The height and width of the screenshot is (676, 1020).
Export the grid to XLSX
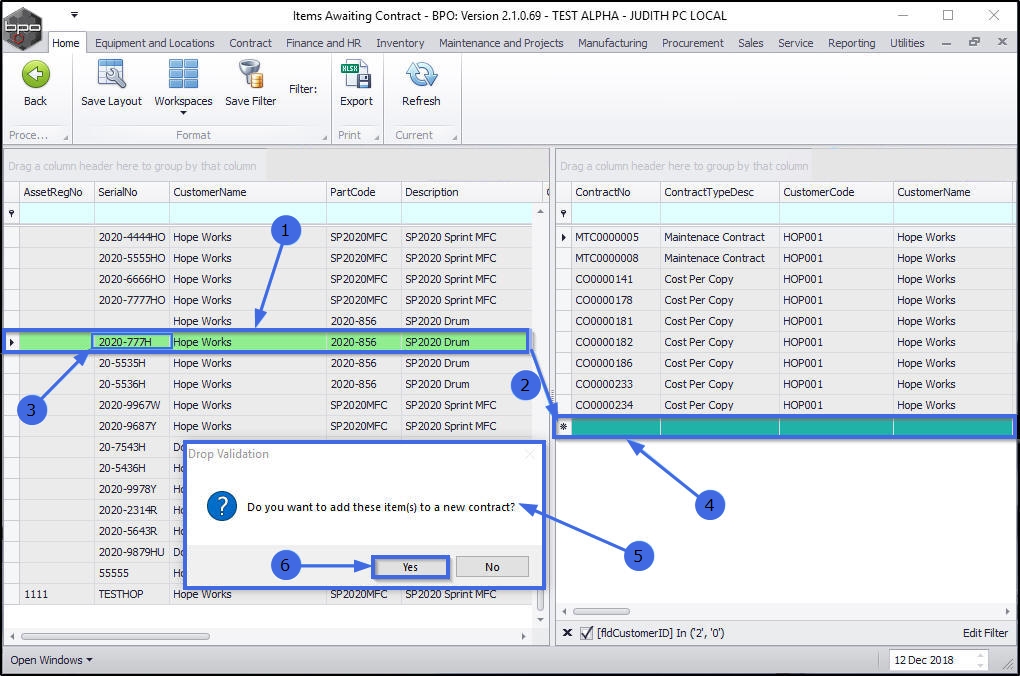(x=356, y=76)
